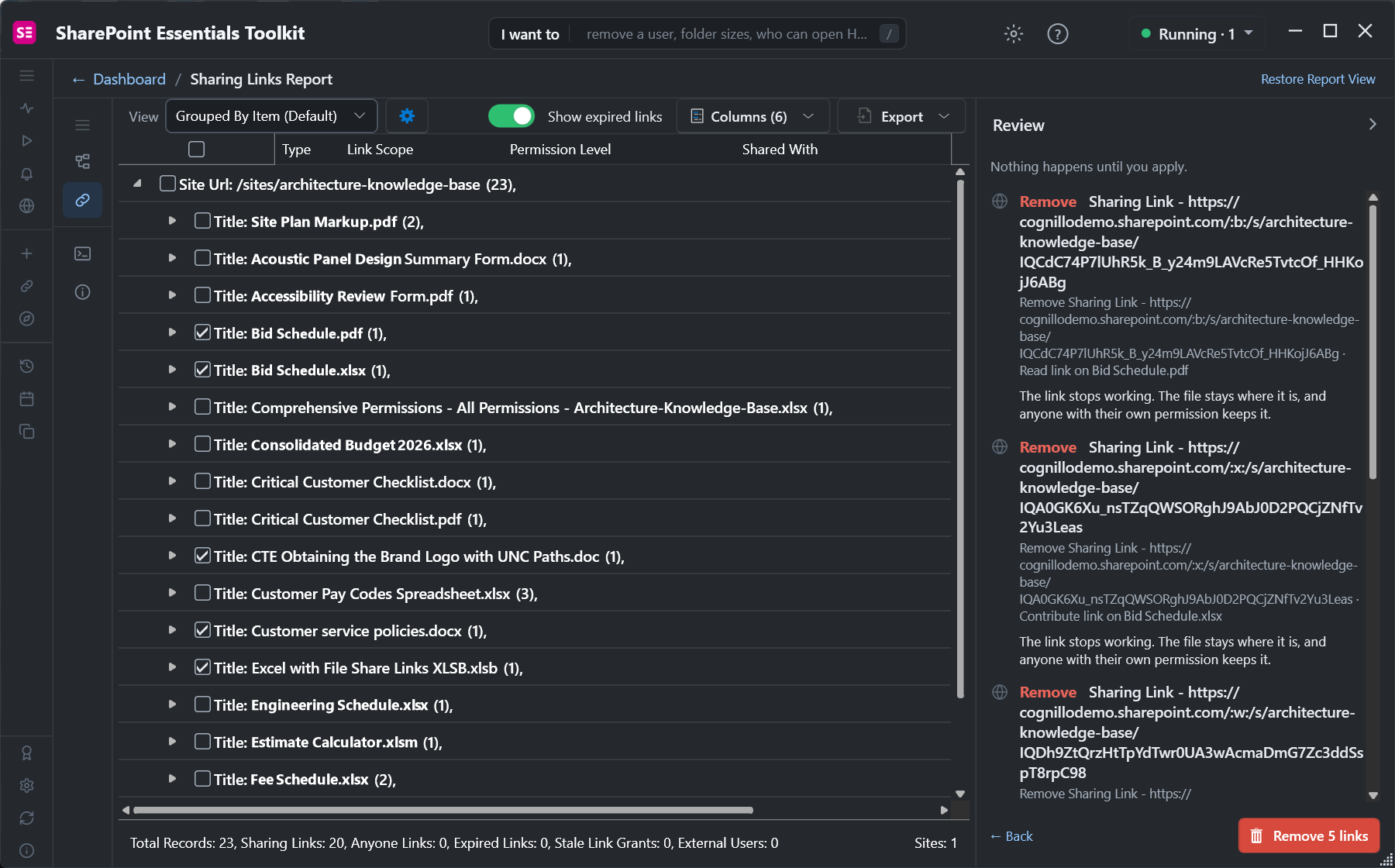Screen dimensions: 1395x868
Task: Select the hierarchy tree icon in inner sidebar
Action: 83,161
